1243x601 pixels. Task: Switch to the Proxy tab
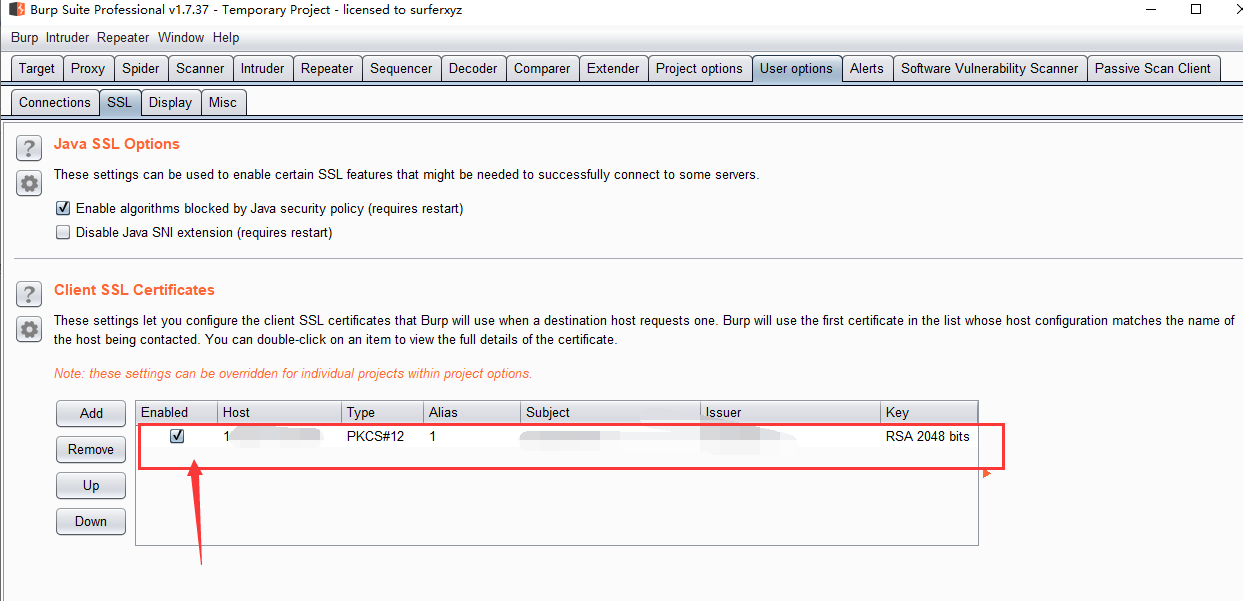point(88,69)
